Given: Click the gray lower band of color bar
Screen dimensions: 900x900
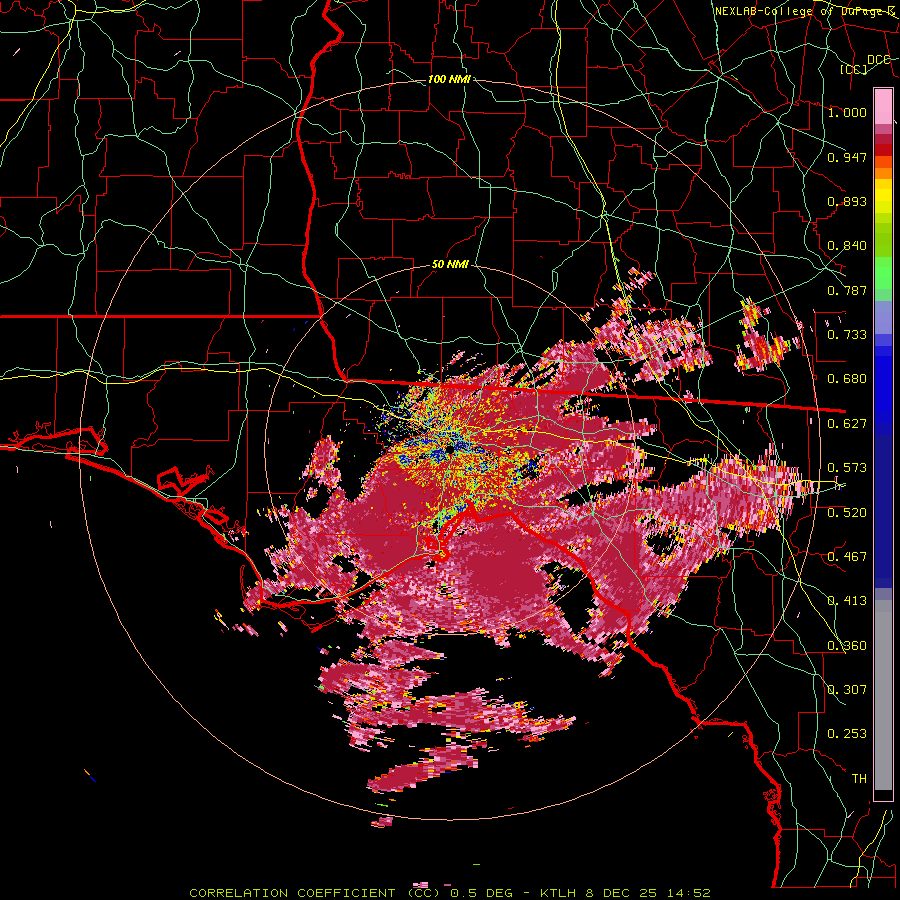Looking at the screenshot, I should [883, 695].
